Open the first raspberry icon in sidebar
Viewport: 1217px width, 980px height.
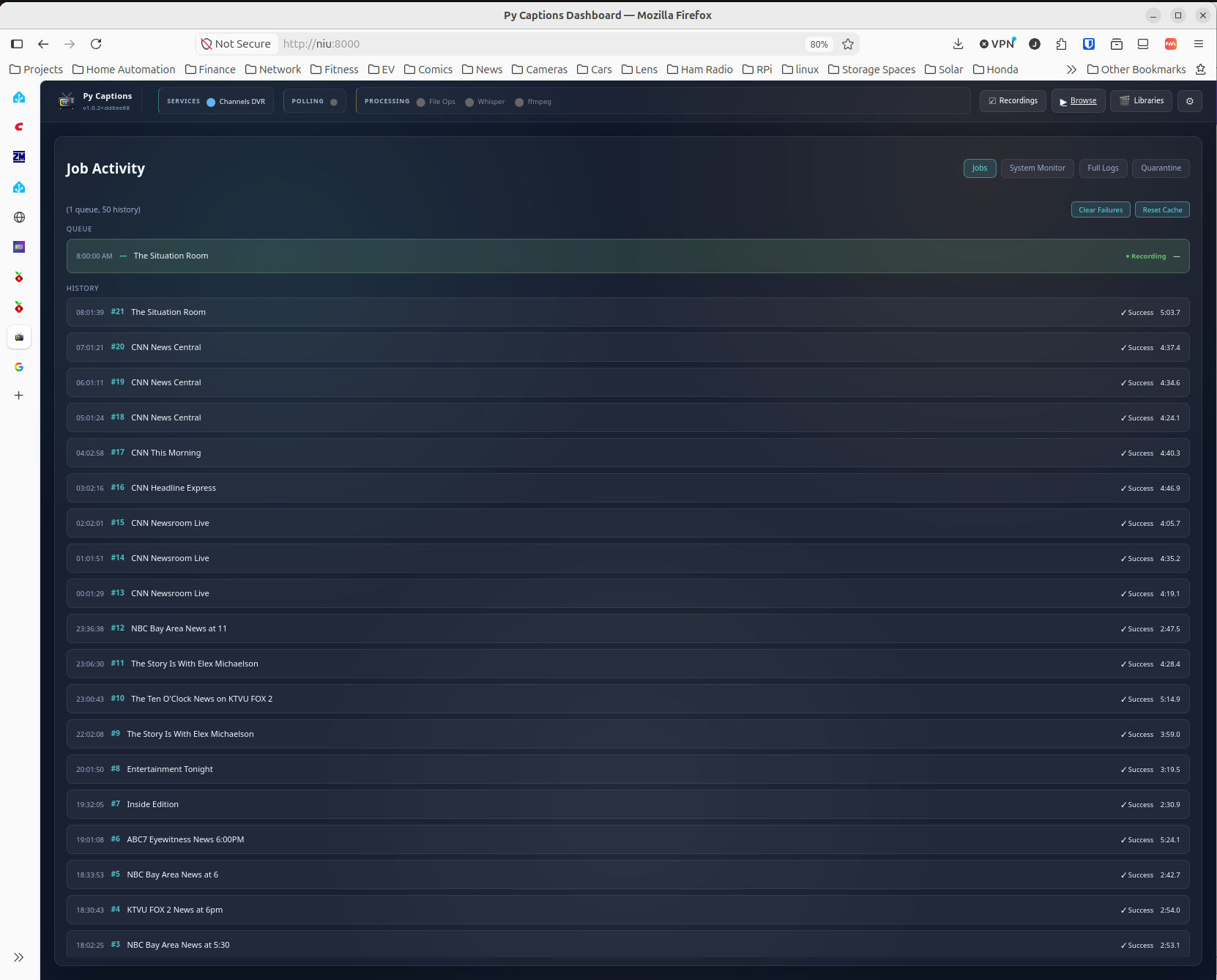pos(19,277)
